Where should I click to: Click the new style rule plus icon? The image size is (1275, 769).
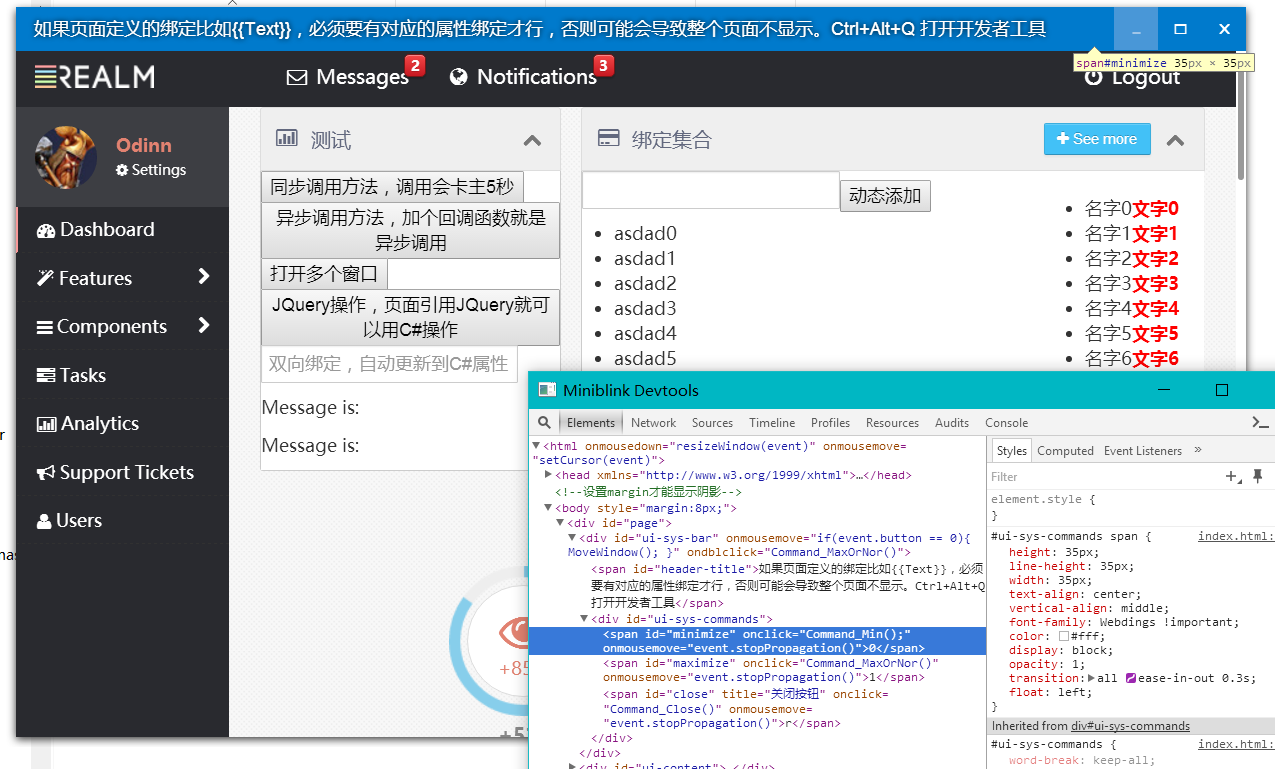1233,477
